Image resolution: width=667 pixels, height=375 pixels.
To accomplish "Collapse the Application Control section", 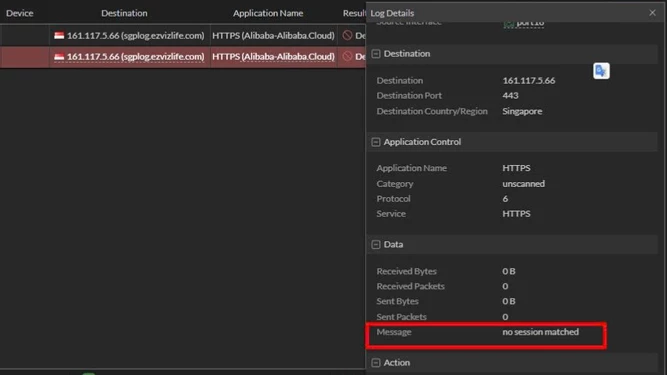I will click(376, 142).
